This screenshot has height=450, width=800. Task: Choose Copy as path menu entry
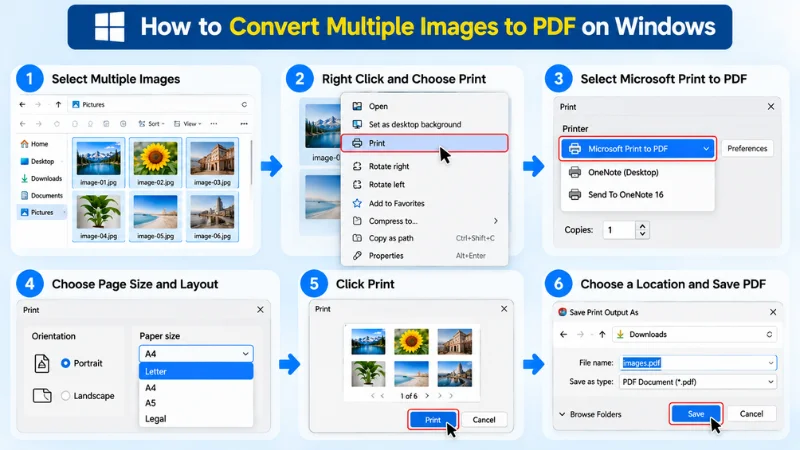click(424, 238)
